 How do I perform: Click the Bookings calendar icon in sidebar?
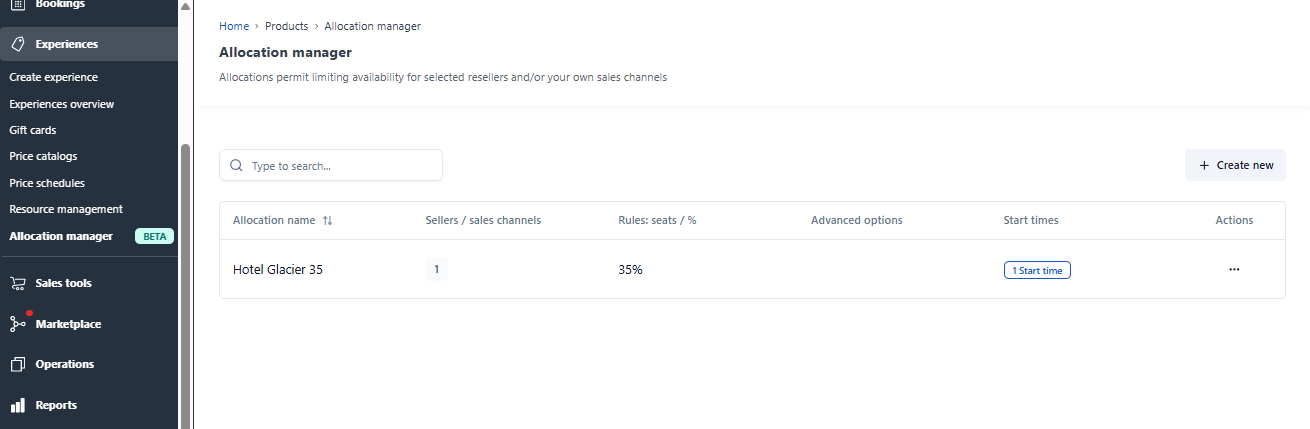tap(17, 5)
